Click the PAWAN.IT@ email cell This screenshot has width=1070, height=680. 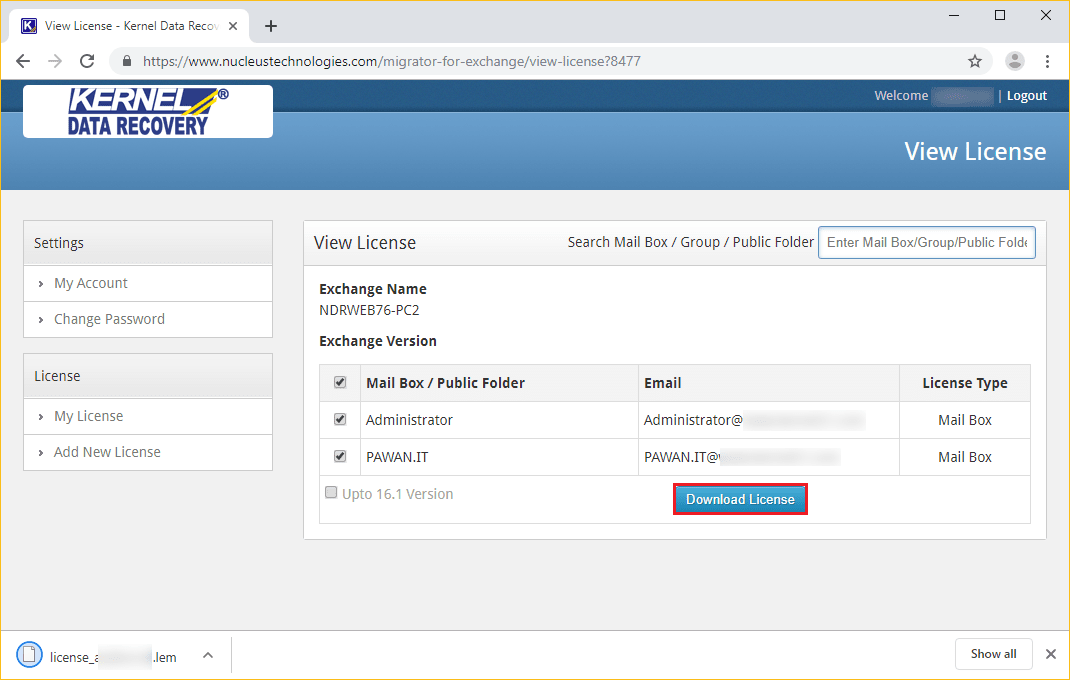pyautogui.click(x=769, y=457)
